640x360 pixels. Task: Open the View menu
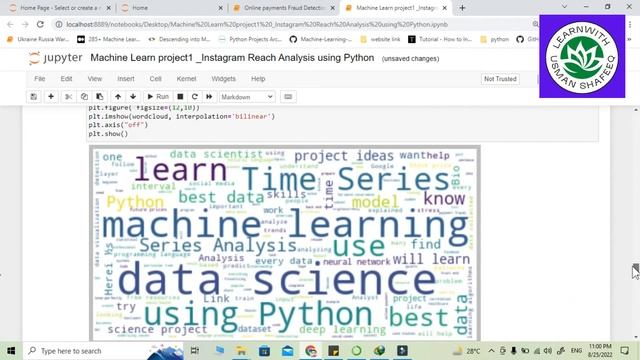(95, 79)
